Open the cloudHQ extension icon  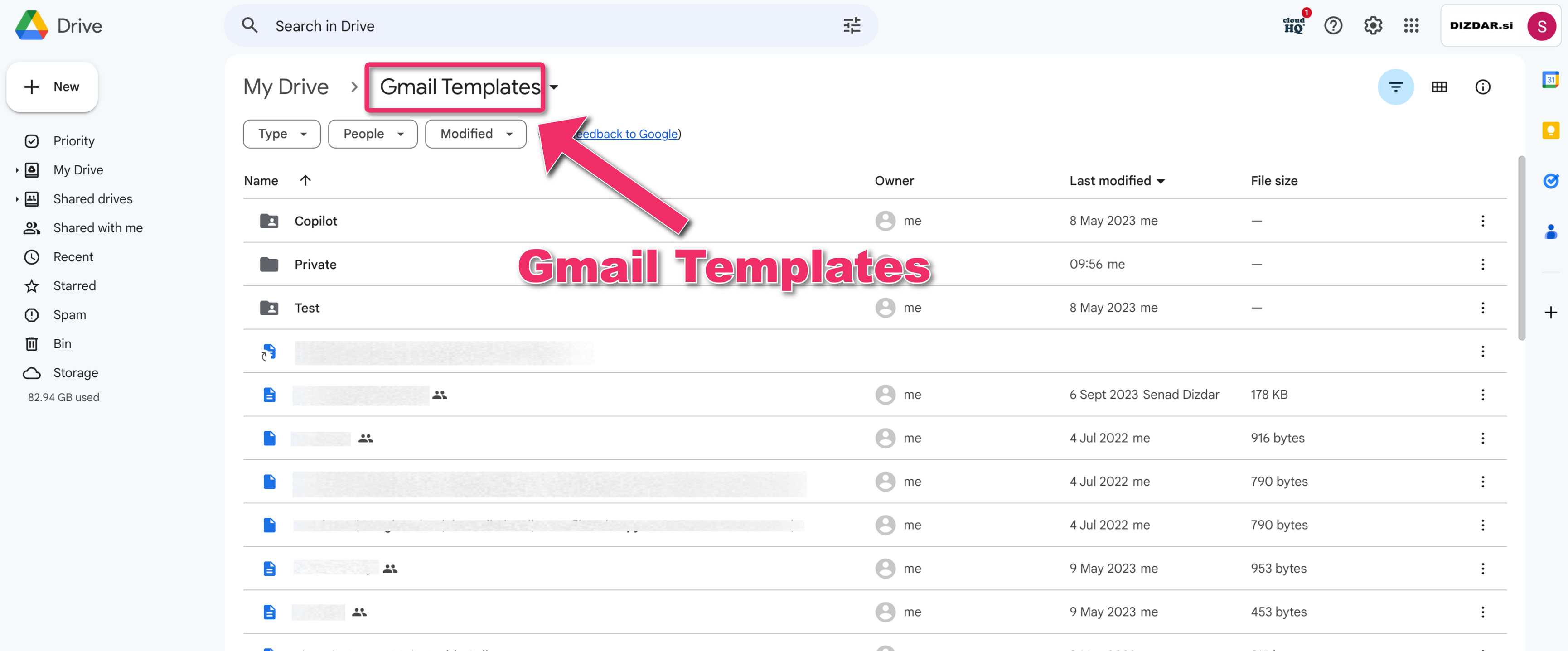click(1294, 25)
